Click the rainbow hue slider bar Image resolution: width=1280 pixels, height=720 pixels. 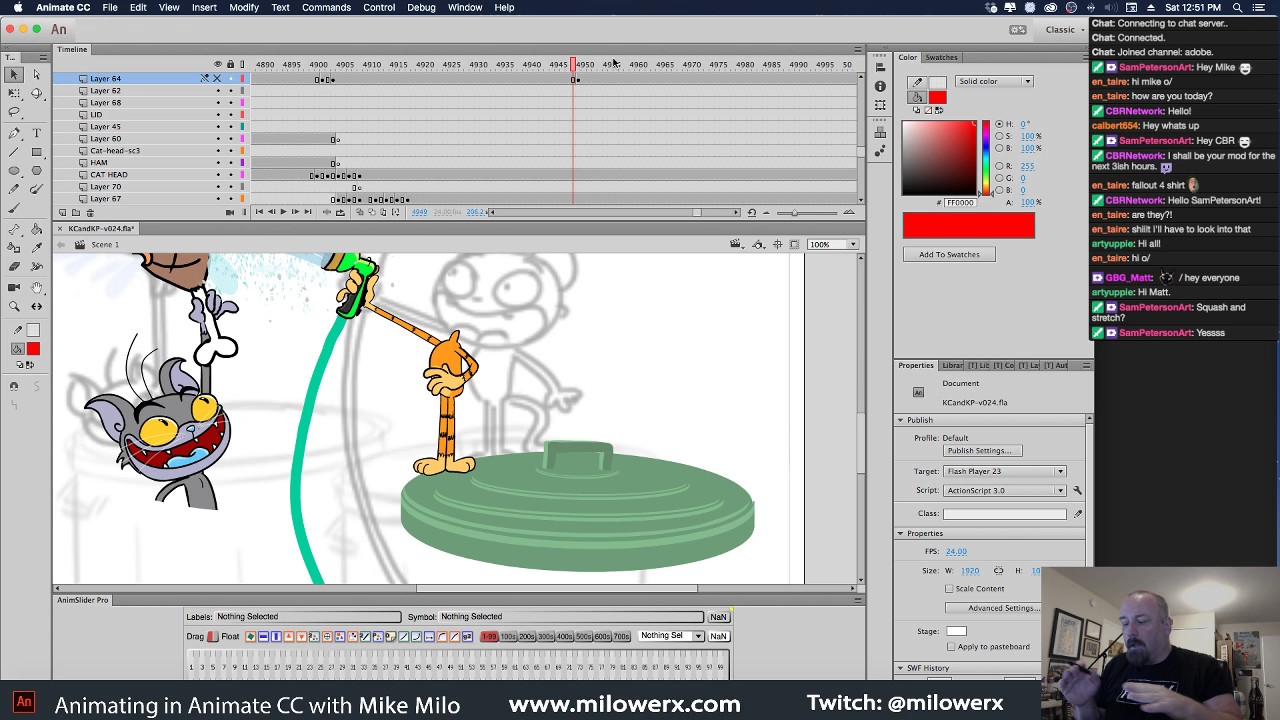985,158
